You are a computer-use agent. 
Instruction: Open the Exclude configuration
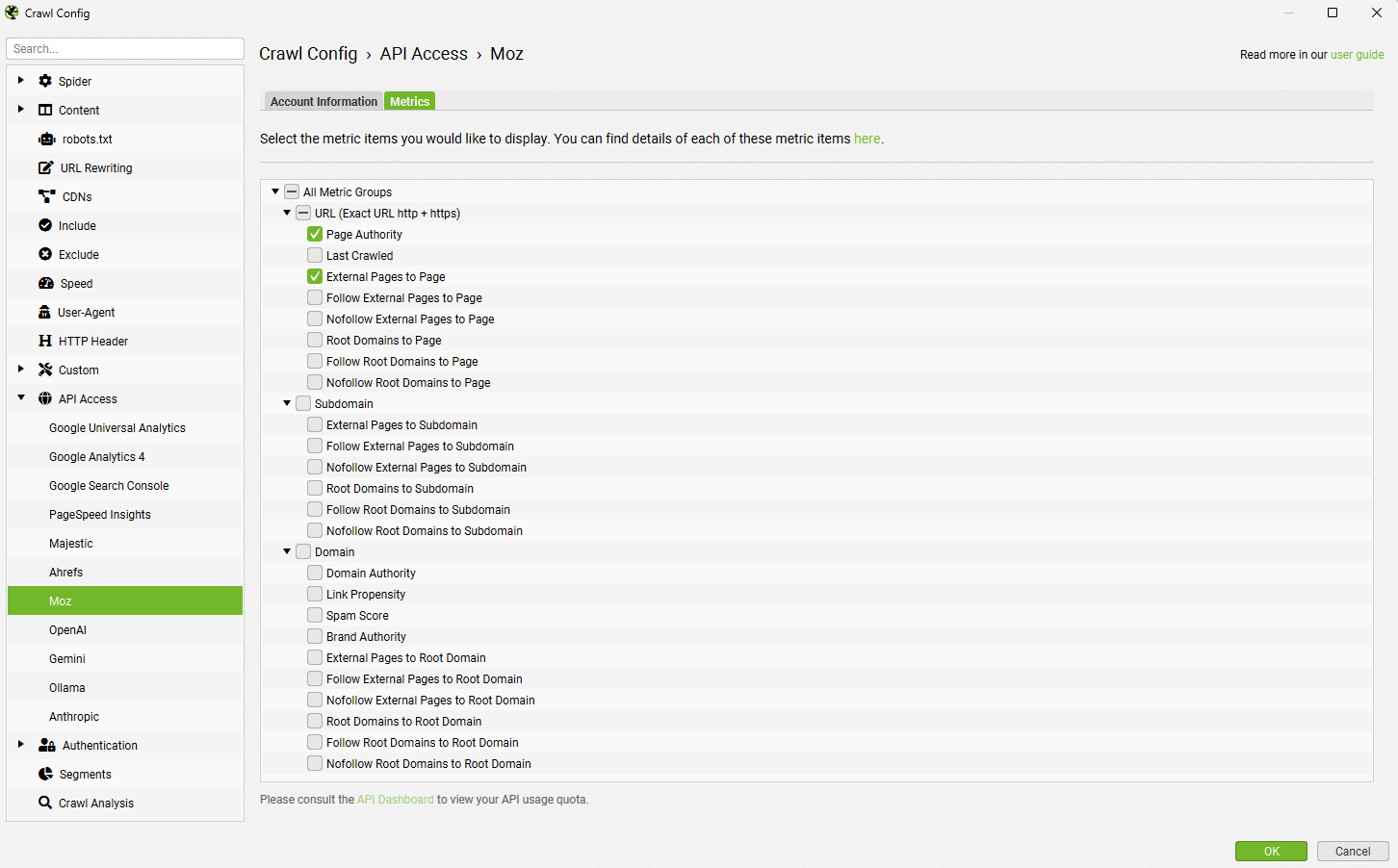pos(44,254)
